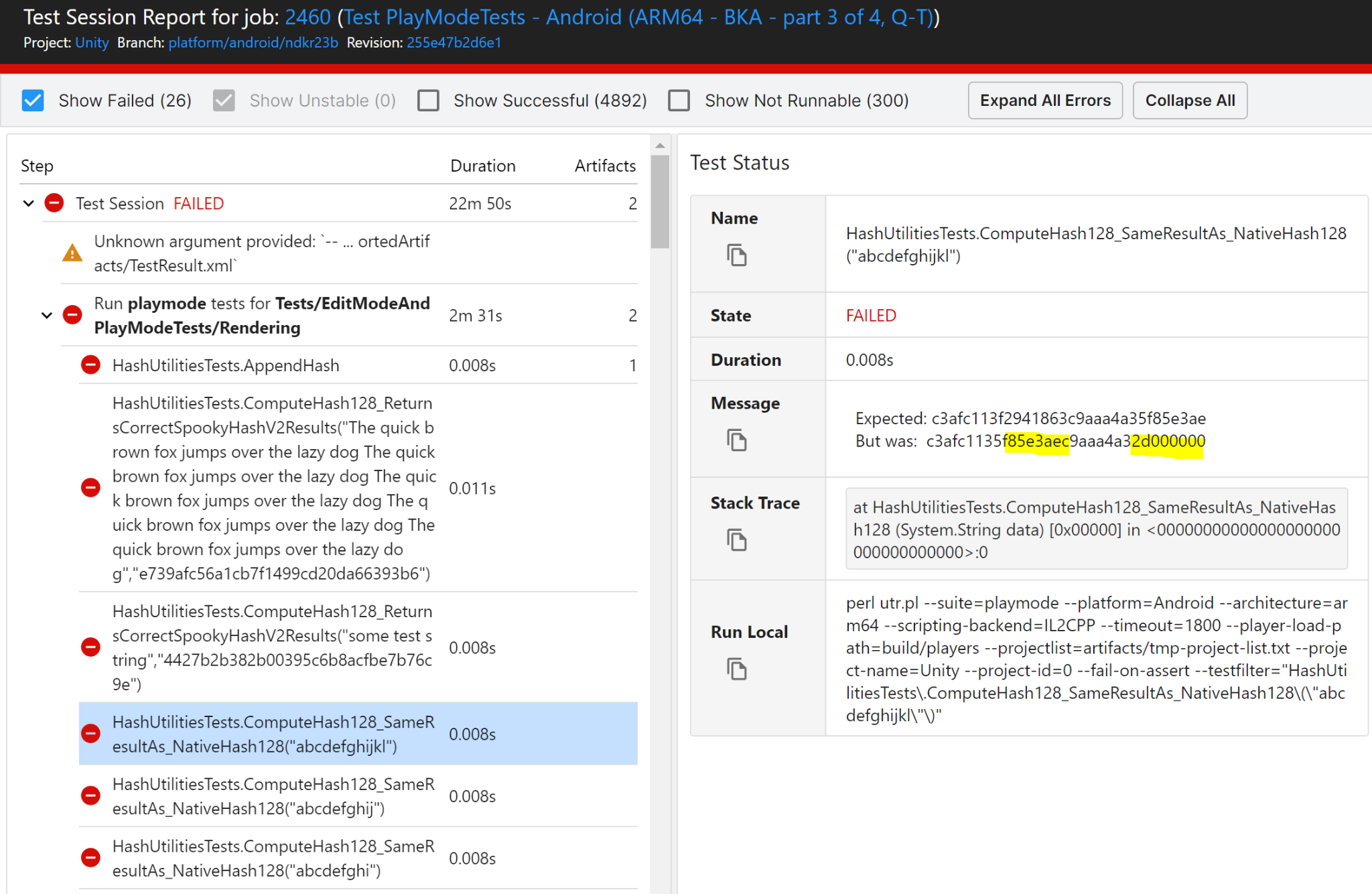1372x894 pixels.
Task: Open the platform/android/ndkr23b branch link
Action: (253, 43)
